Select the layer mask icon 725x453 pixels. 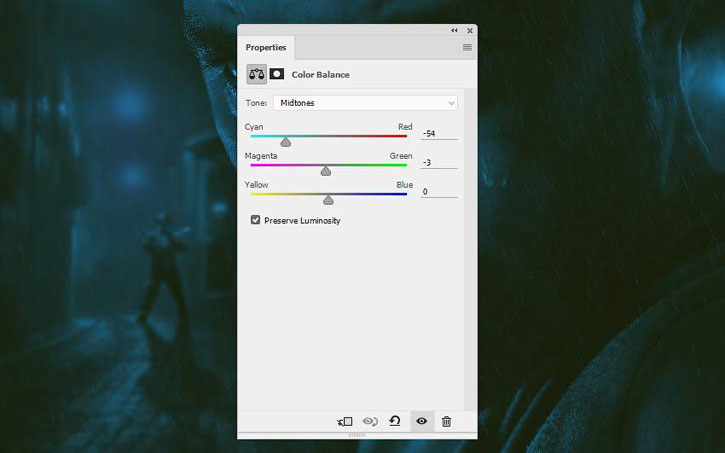[x=277, y=74]
